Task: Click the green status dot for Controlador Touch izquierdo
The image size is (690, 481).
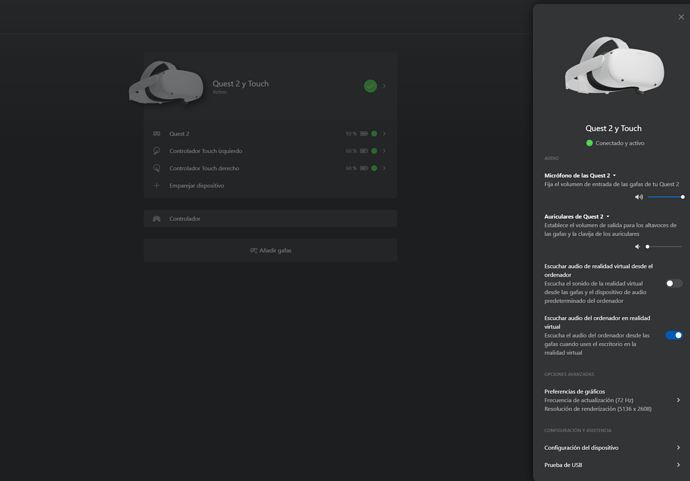Action: (x=374, y=151)
